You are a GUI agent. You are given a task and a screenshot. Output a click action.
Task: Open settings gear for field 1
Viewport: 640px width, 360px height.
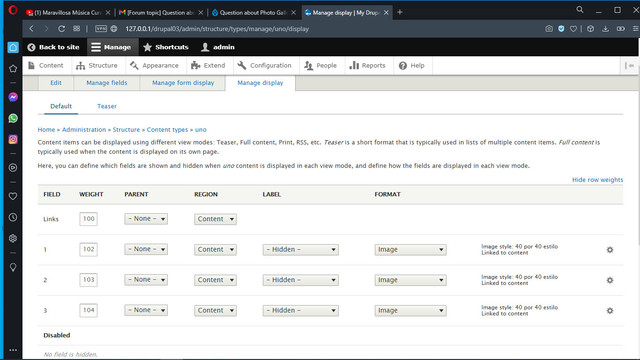click(610, 250)
